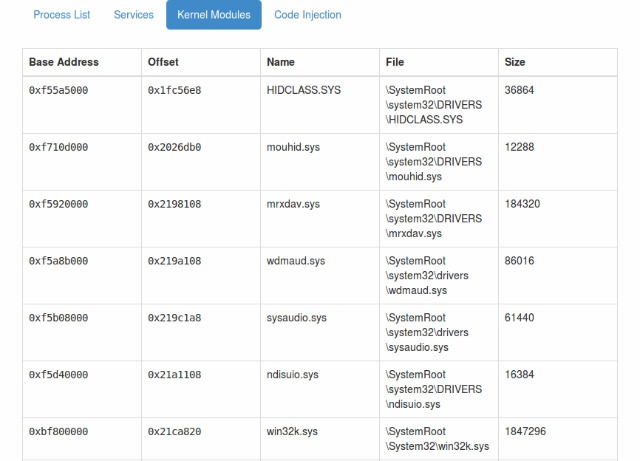Viewport: 640px width, 461px height.
Task: Click the sysaudio.sys module name
Action: [297, 317]
